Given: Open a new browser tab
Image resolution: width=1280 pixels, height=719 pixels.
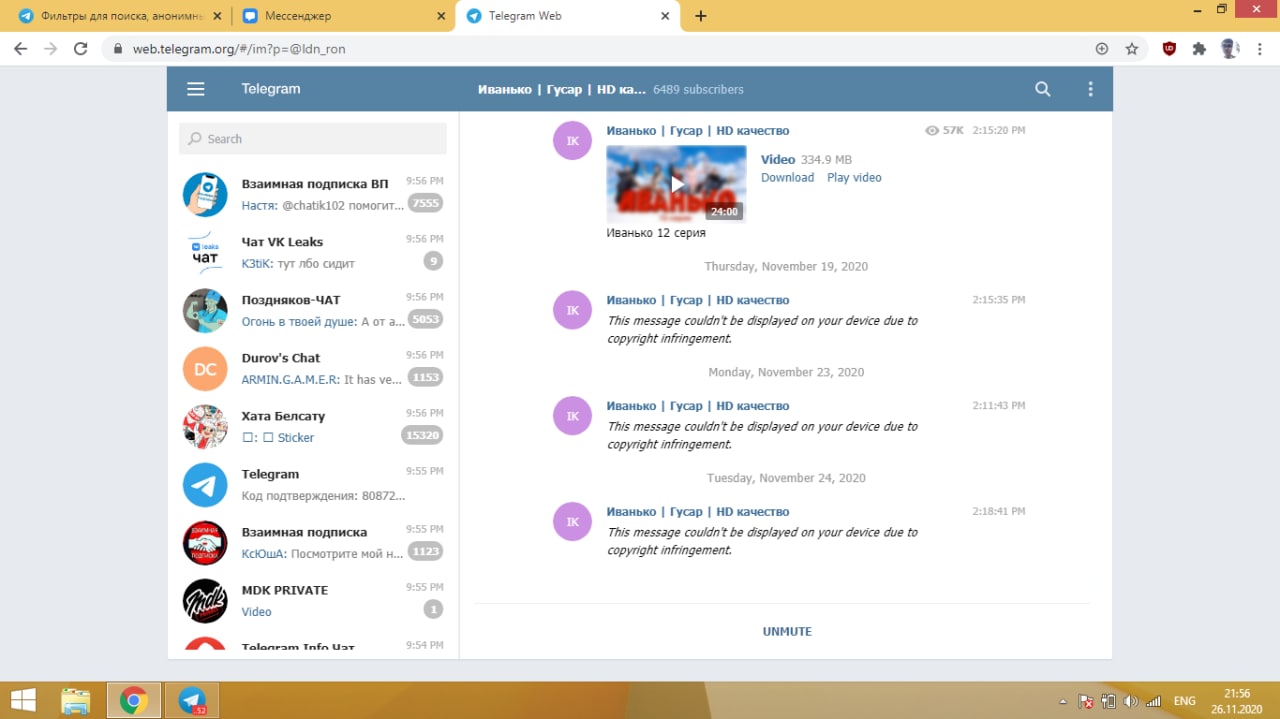Looking at the screenshot, I should pos(700,16).
